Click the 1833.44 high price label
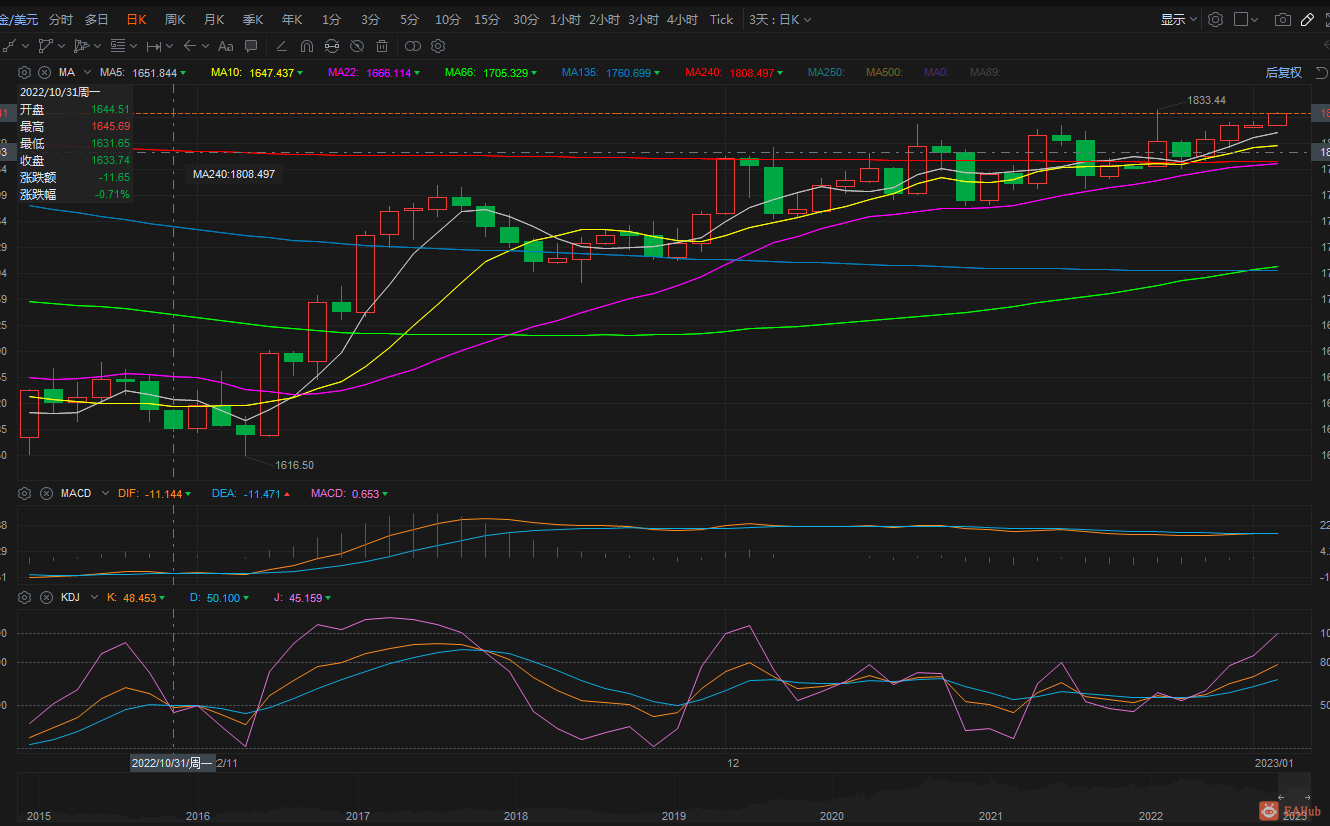This screenshot has width=1330, height=826. pyautogui.click(x=1206, y=100)
